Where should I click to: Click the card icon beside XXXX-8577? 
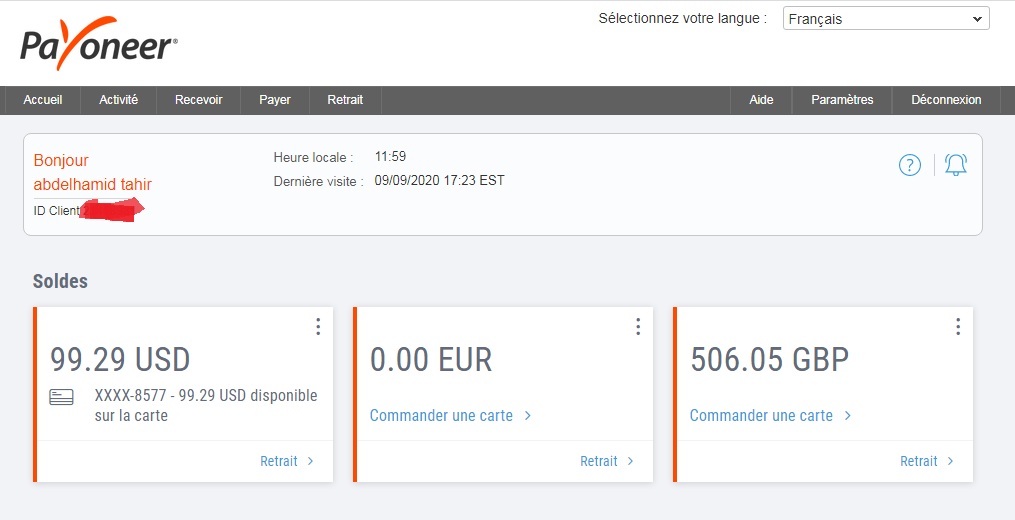61,397
